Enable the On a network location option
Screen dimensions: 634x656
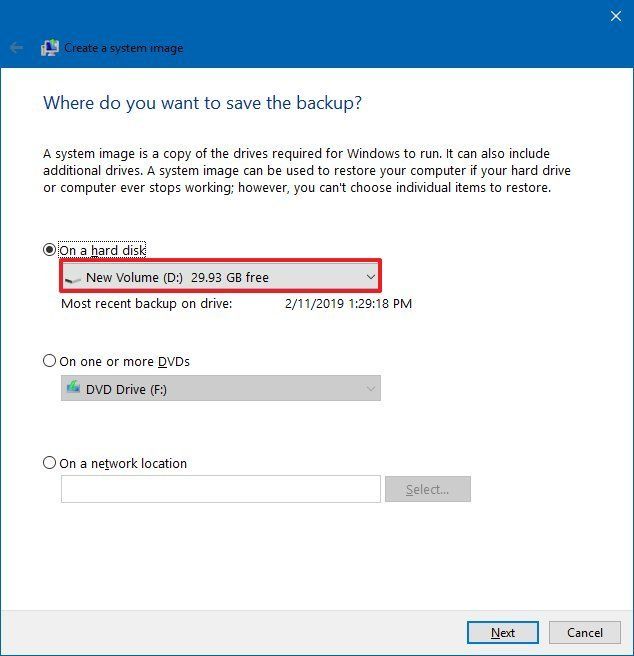[49, 463]
